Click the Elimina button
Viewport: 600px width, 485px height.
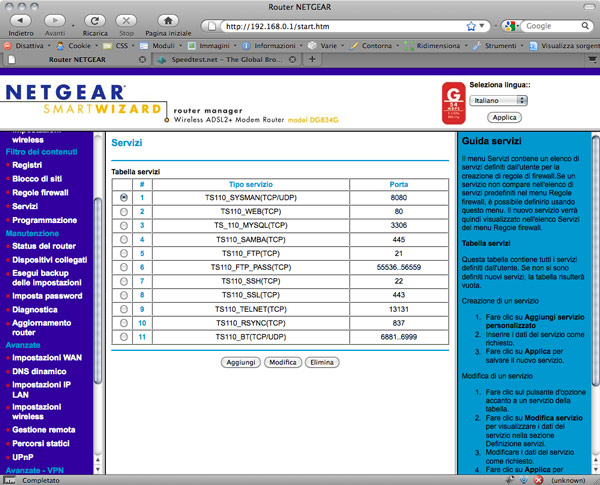point(322,363)
